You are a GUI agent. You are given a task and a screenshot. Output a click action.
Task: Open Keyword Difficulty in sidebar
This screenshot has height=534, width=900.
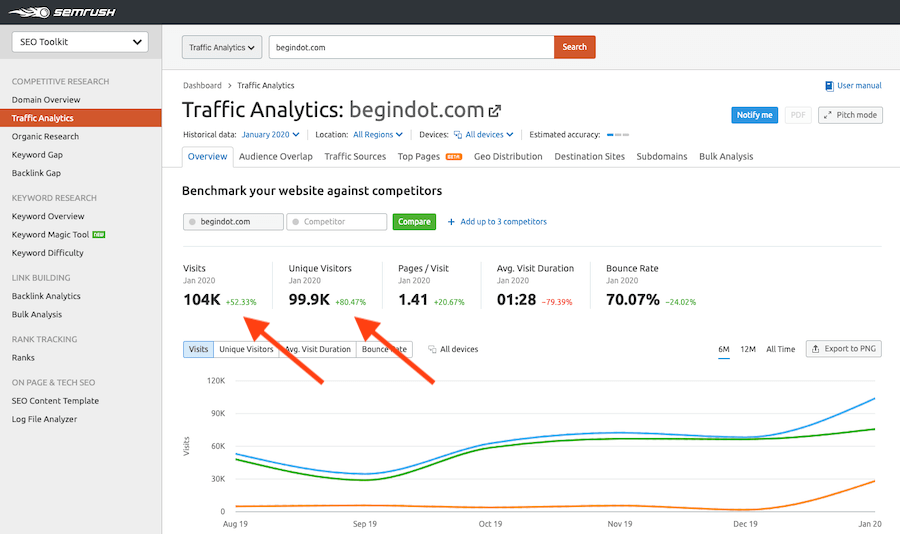pyautogui.click(x=48, y=253)
